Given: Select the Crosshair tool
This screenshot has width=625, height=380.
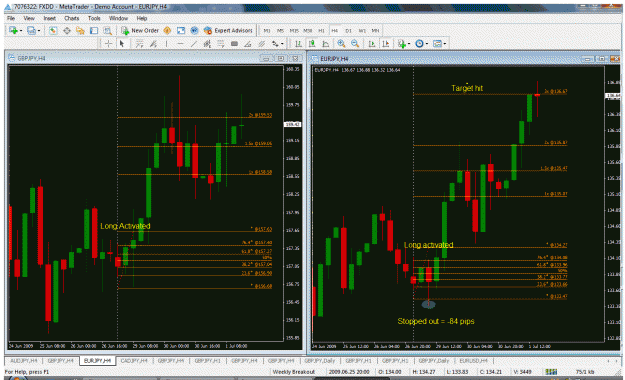Looking at the screenshot, I should (108, 44).
